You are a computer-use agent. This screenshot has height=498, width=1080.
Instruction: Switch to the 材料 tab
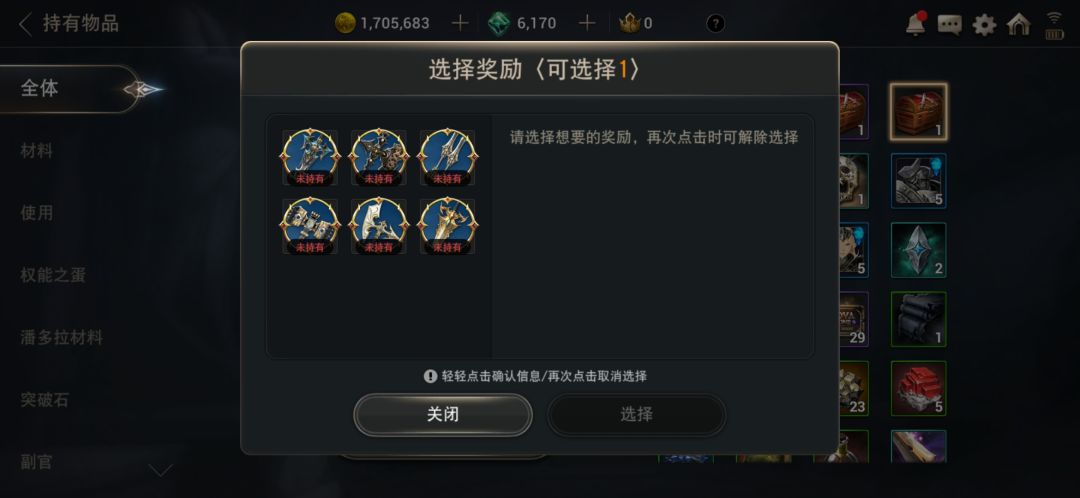pyautogui.click(x=37, y=151)
